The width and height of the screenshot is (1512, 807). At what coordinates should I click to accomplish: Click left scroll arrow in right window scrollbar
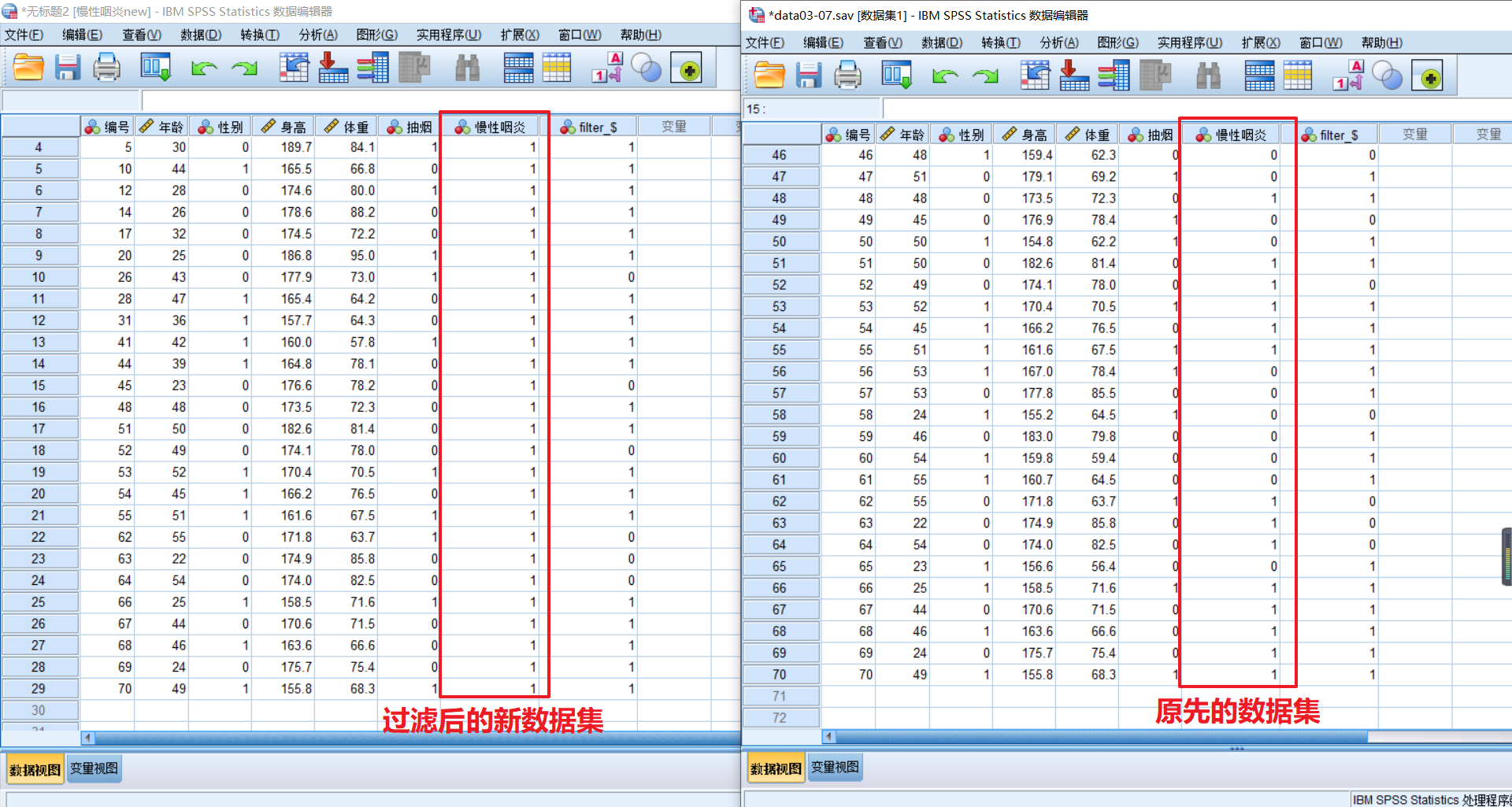point(828,736)
